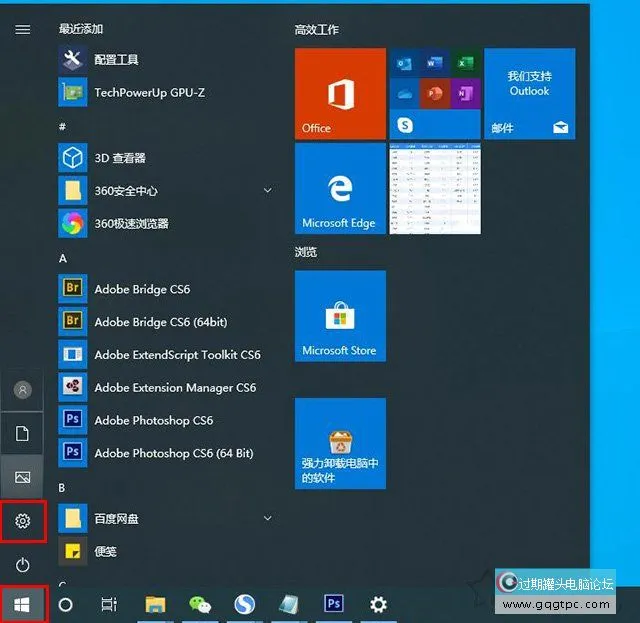
Task: Open Adobe Photoshop CS6 (64 Bit) icon
Action: click(73, 452)
